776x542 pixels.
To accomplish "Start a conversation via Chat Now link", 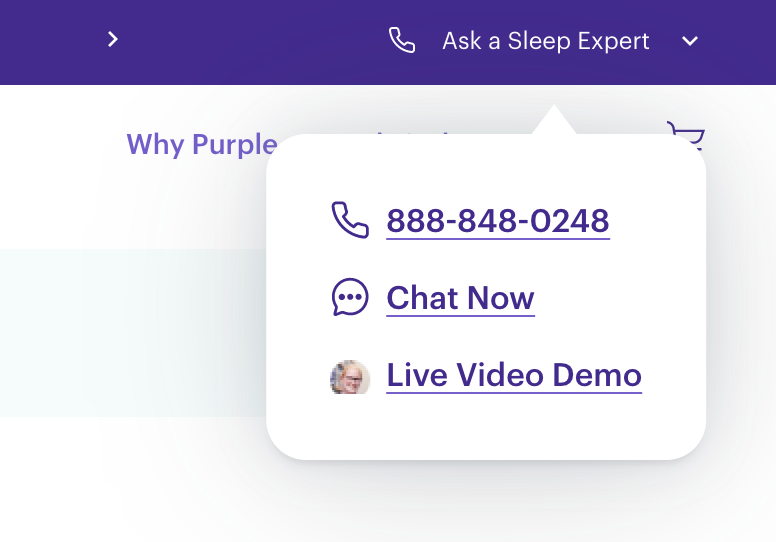I will pyautogui.click(x=460, y=298).
